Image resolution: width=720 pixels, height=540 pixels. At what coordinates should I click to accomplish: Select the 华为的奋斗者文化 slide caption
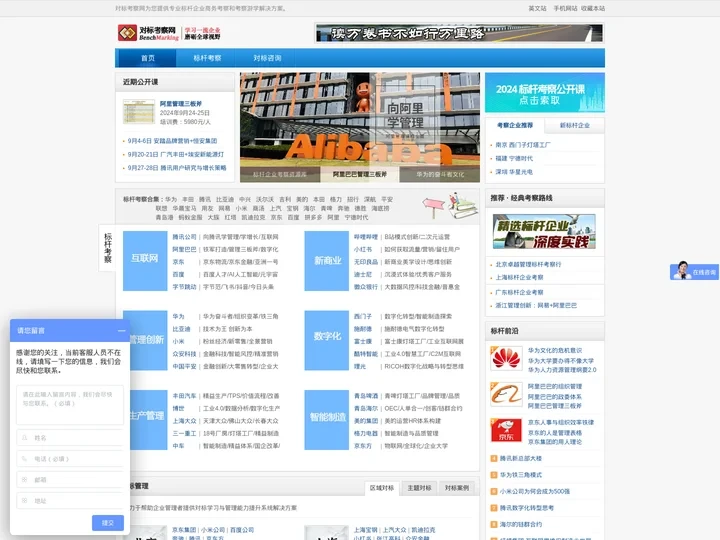pyautogui.click(x=440, y=174)
